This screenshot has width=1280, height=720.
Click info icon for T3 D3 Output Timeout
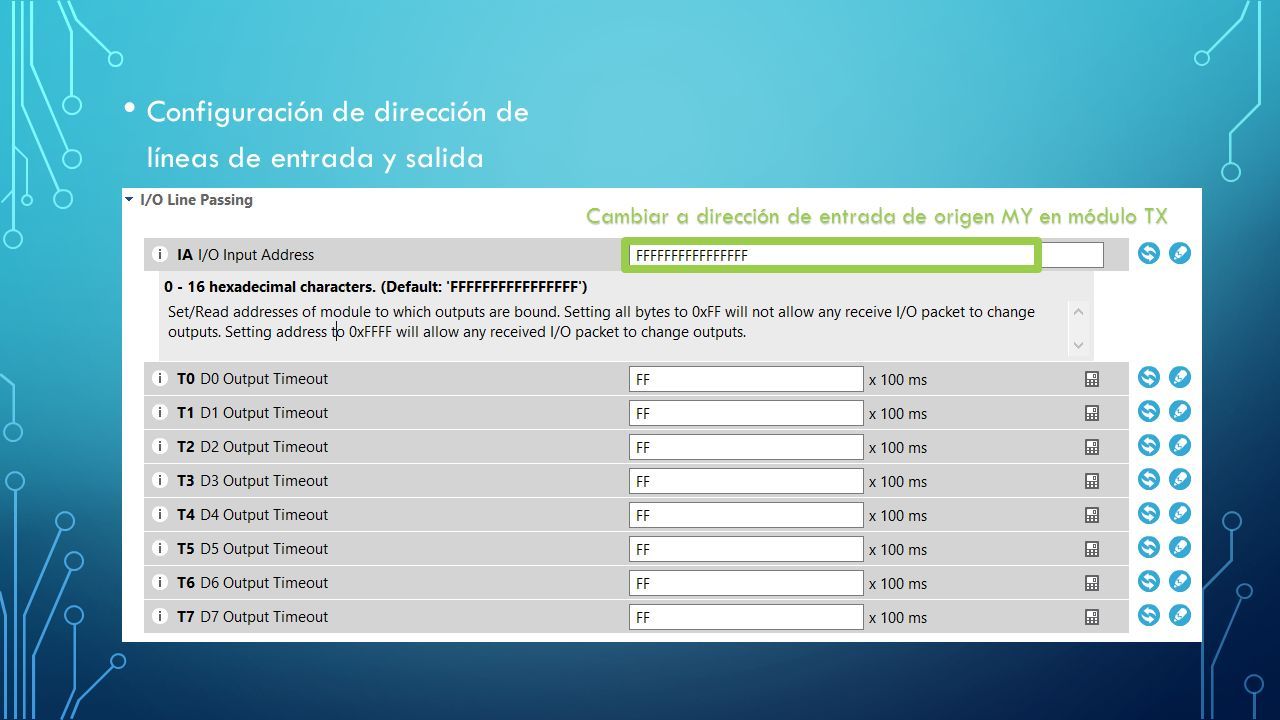[159, 481]
